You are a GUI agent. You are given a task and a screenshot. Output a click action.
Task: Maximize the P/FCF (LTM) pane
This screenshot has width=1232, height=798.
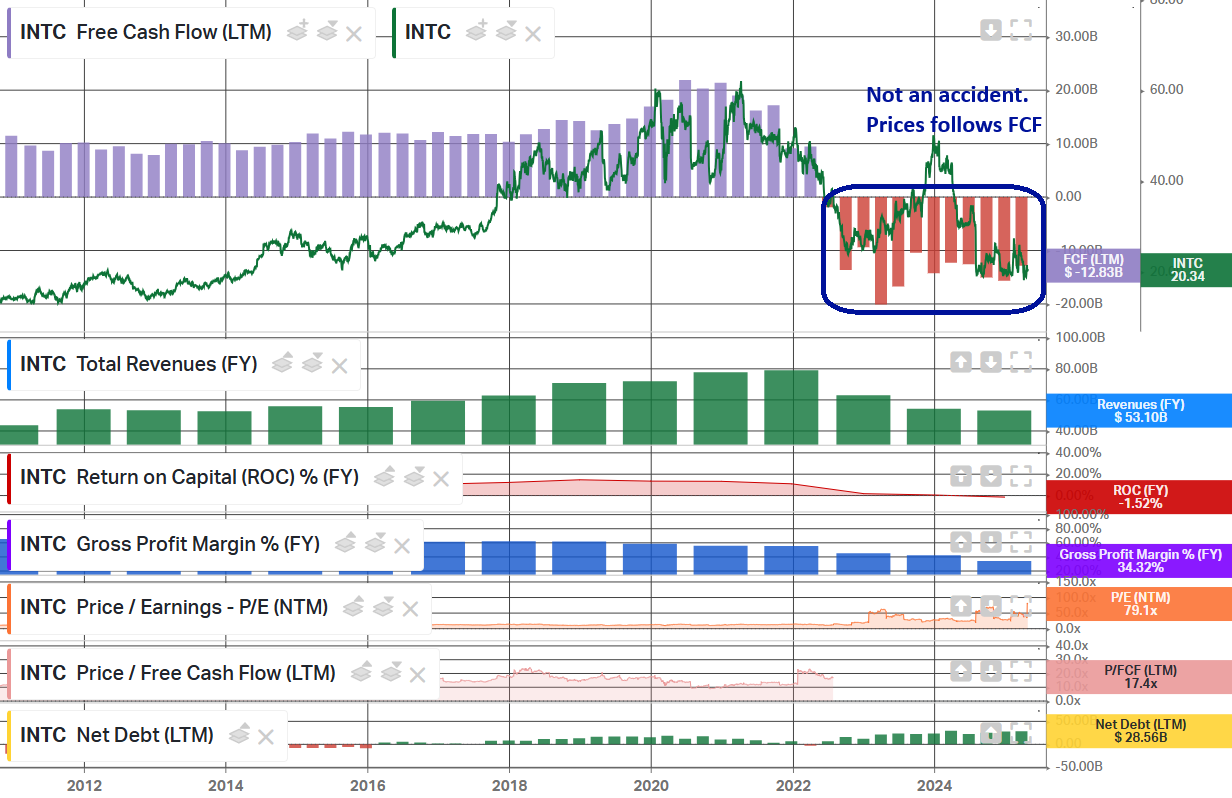(x=1020, y=670)
